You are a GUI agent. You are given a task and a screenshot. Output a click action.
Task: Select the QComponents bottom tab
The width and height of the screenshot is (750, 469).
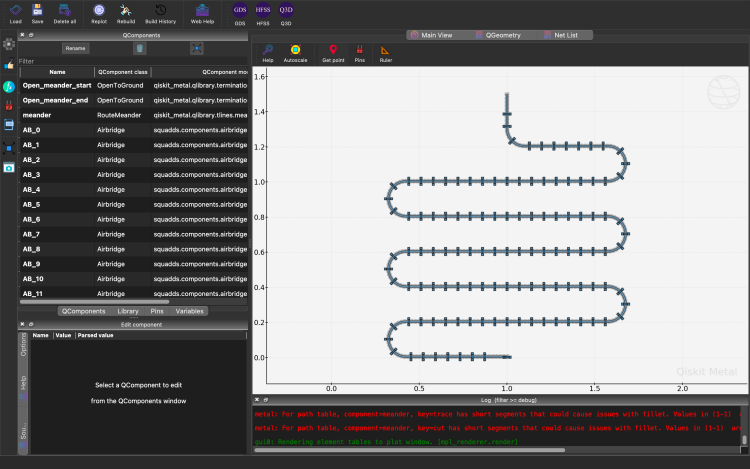pos(84,311)
